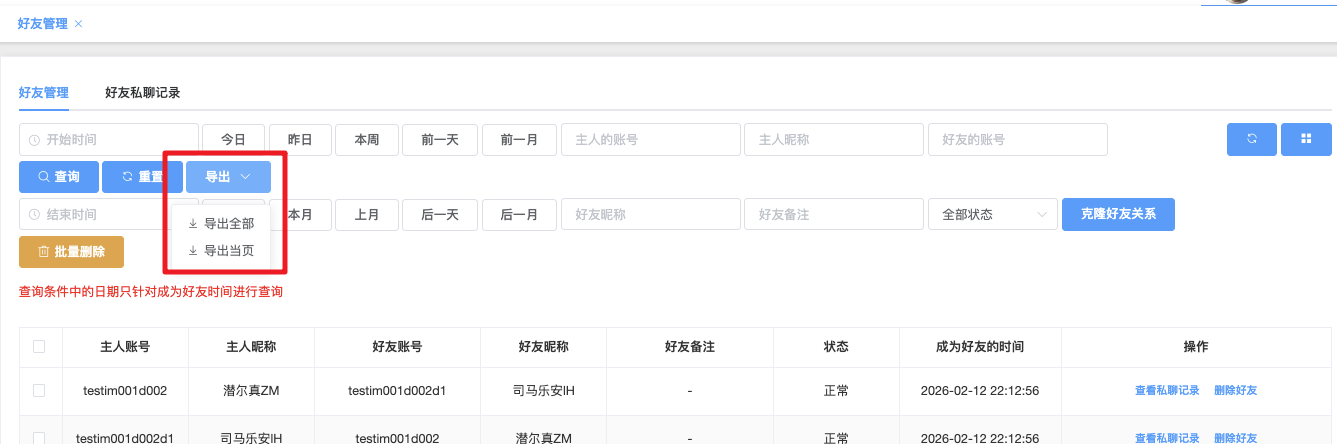1337x444 pixels.
Task: Click the 主人的账号 input field
Action: 650,140
